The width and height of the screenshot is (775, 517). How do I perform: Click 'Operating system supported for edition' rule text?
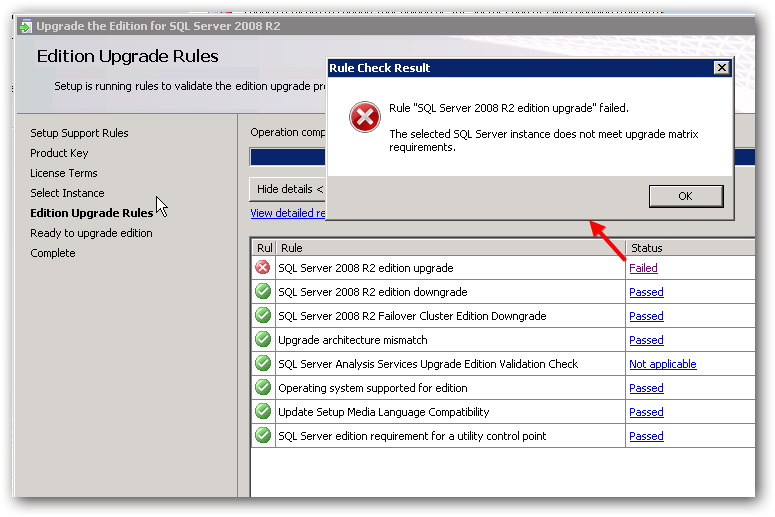click(373, 388)
